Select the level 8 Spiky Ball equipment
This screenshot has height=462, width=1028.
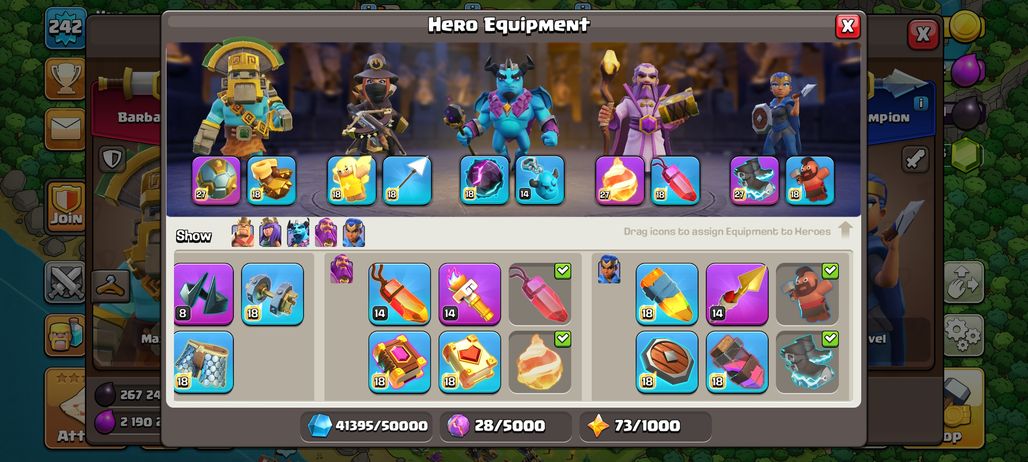pyautogui.click(x=203, y=294)
